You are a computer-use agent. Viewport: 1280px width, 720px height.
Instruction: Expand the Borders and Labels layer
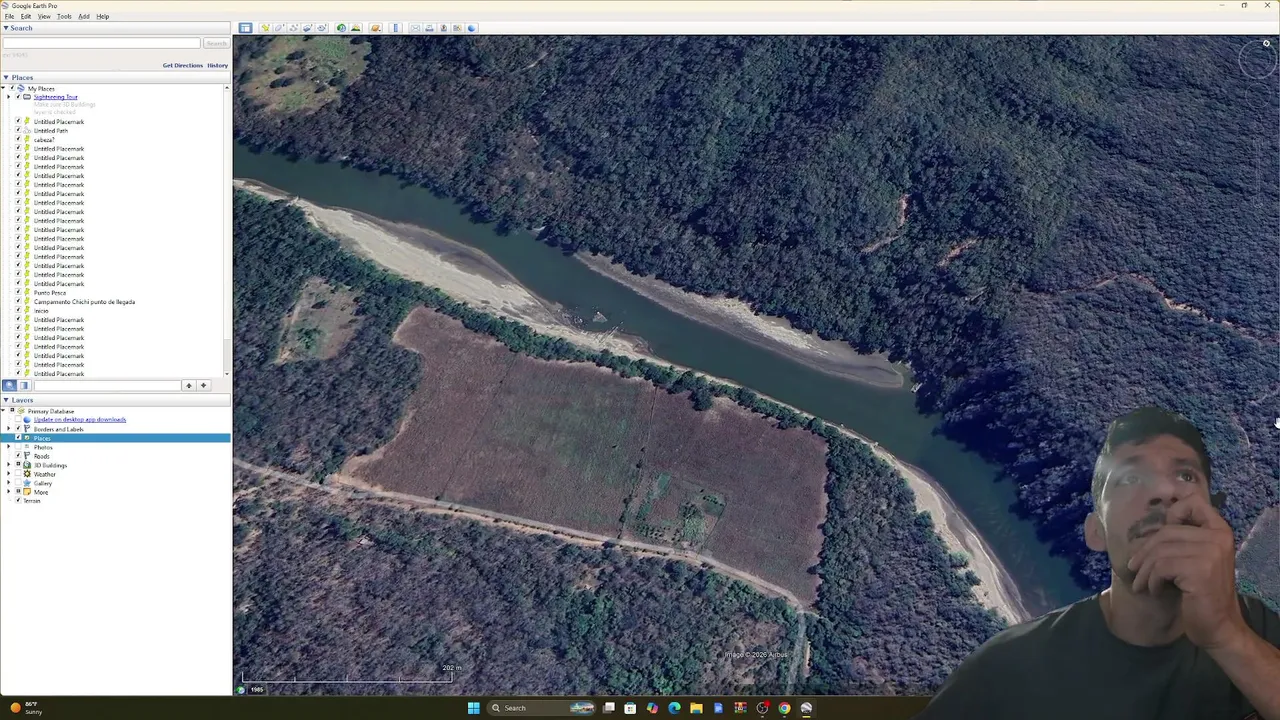[9, 429]
